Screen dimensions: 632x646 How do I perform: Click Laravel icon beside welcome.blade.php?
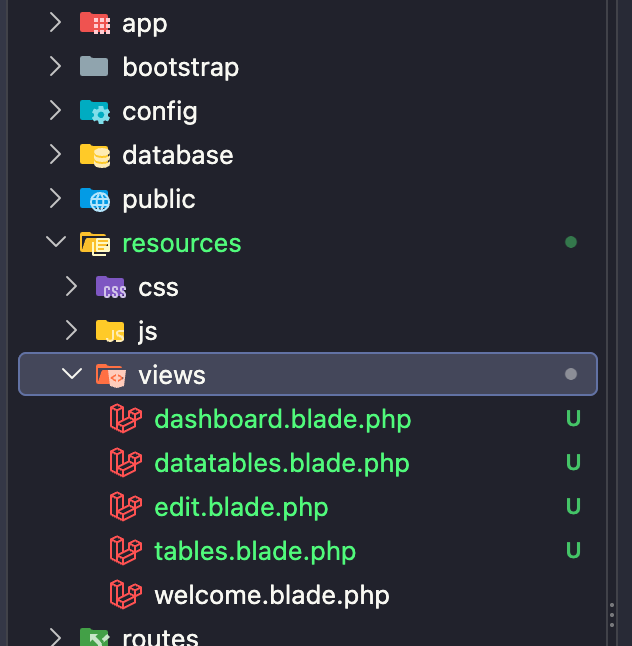pyautogui.click(x=126, y=595)
